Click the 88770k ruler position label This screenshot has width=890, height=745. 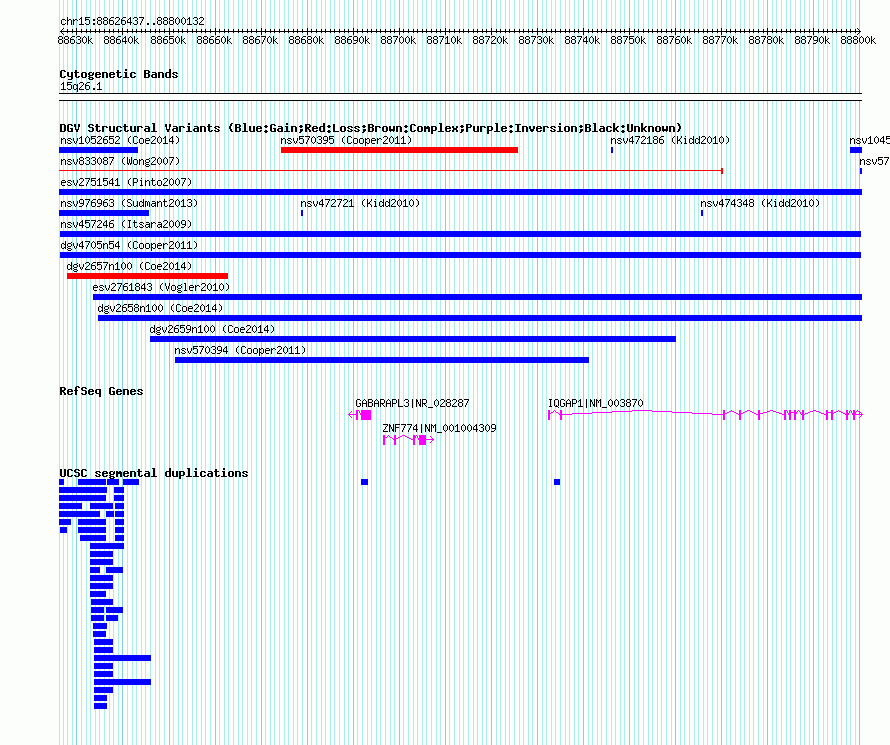point(720,40)
